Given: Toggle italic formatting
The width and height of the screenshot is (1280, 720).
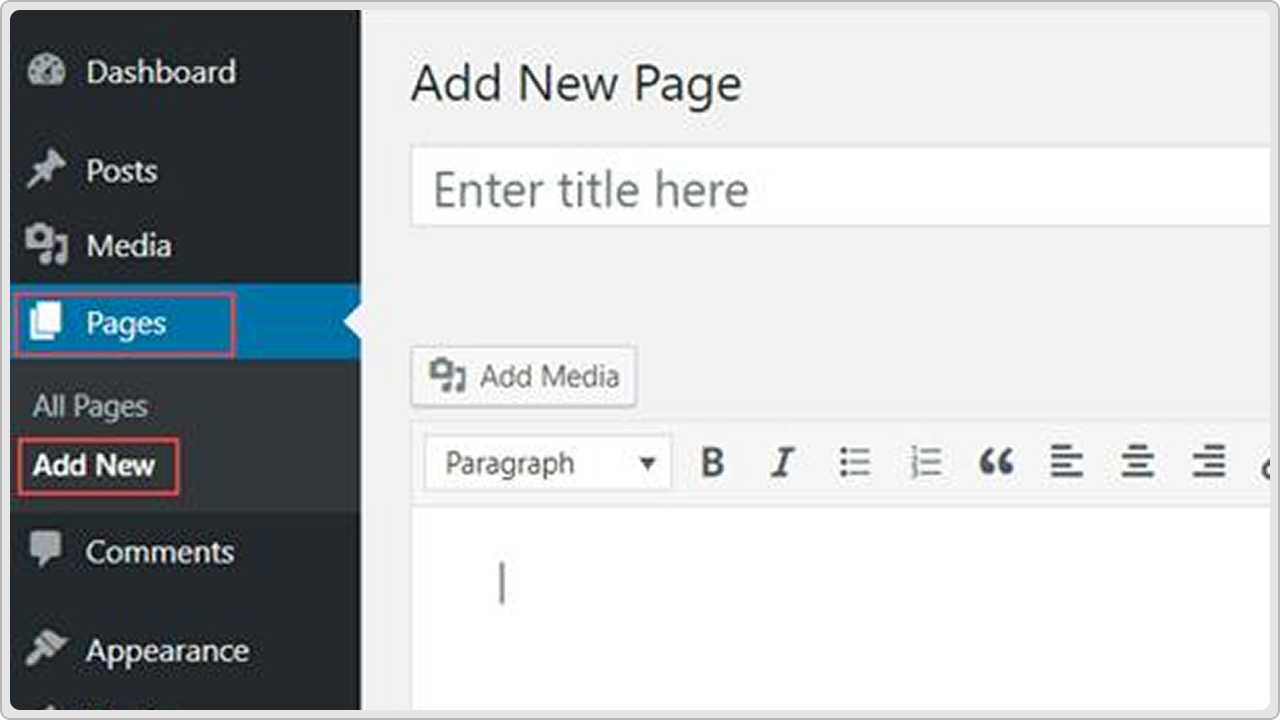Looking at the screenshot, I should [x=783, y=462].
